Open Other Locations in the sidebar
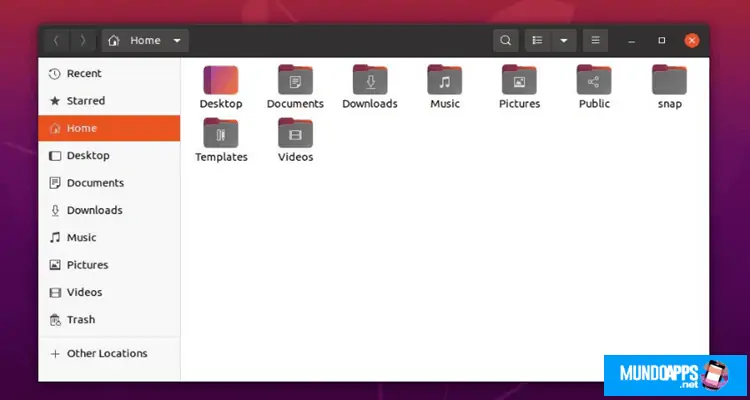This screenshot has height=400, width=750. (x=109, y=354)
